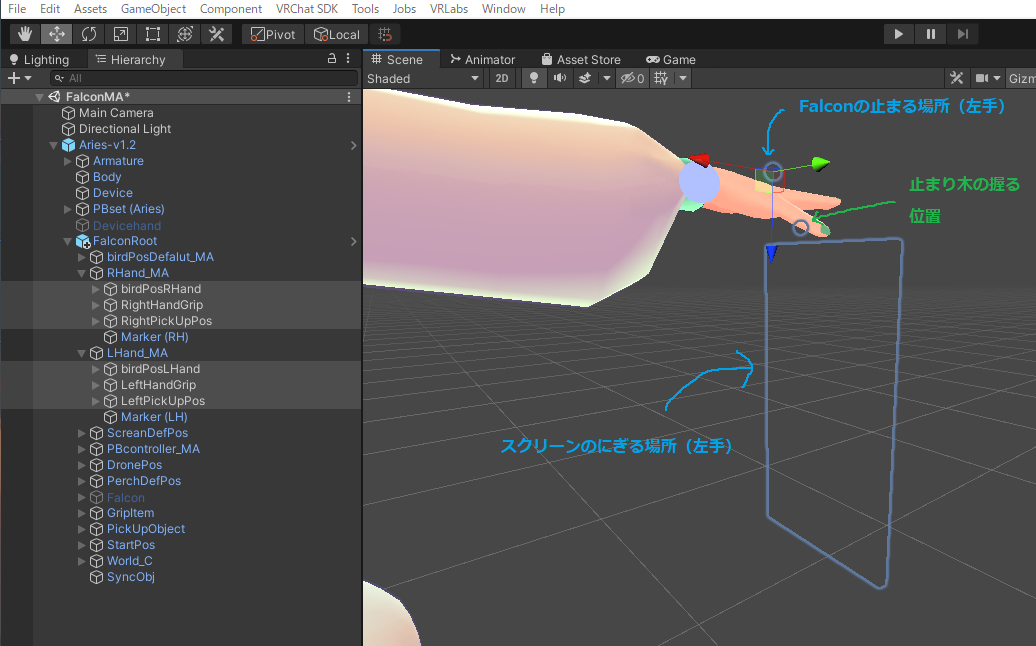Open scene effects dropdown arrow
This screenshot has height=646, width=1036.
607,78
